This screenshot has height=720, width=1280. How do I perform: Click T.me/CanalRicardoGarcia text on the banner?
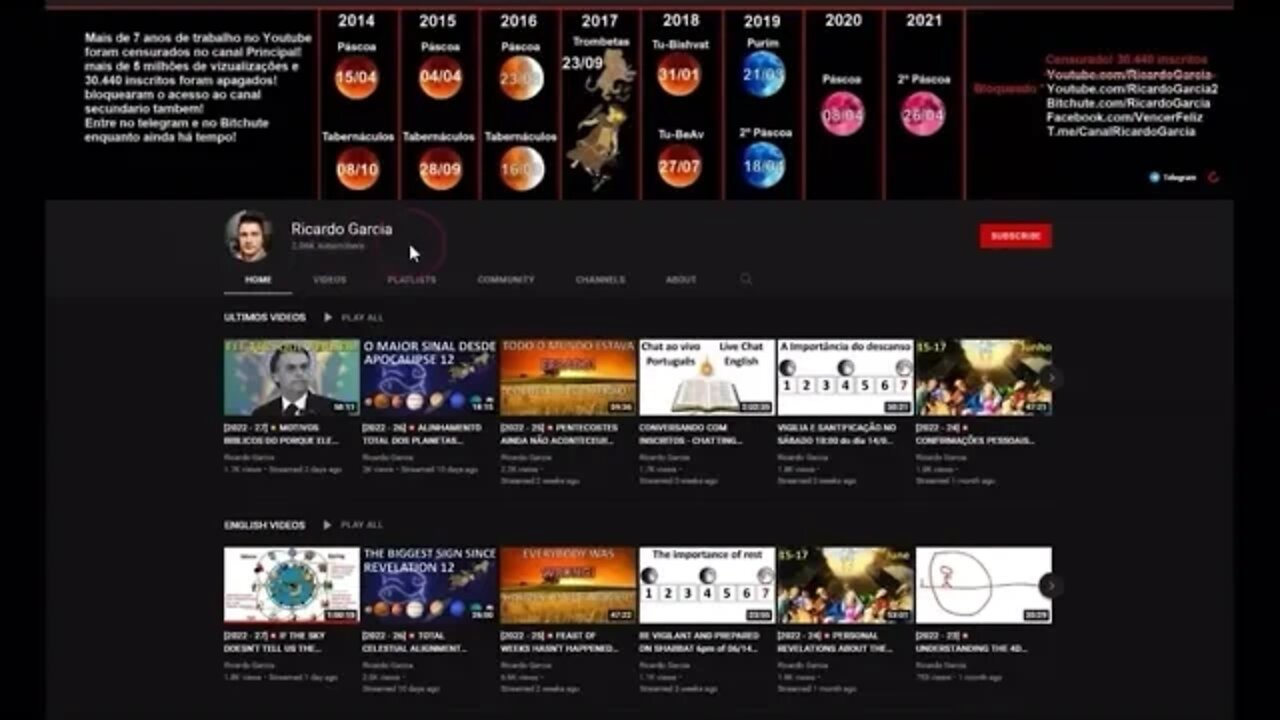[1121, 131]
